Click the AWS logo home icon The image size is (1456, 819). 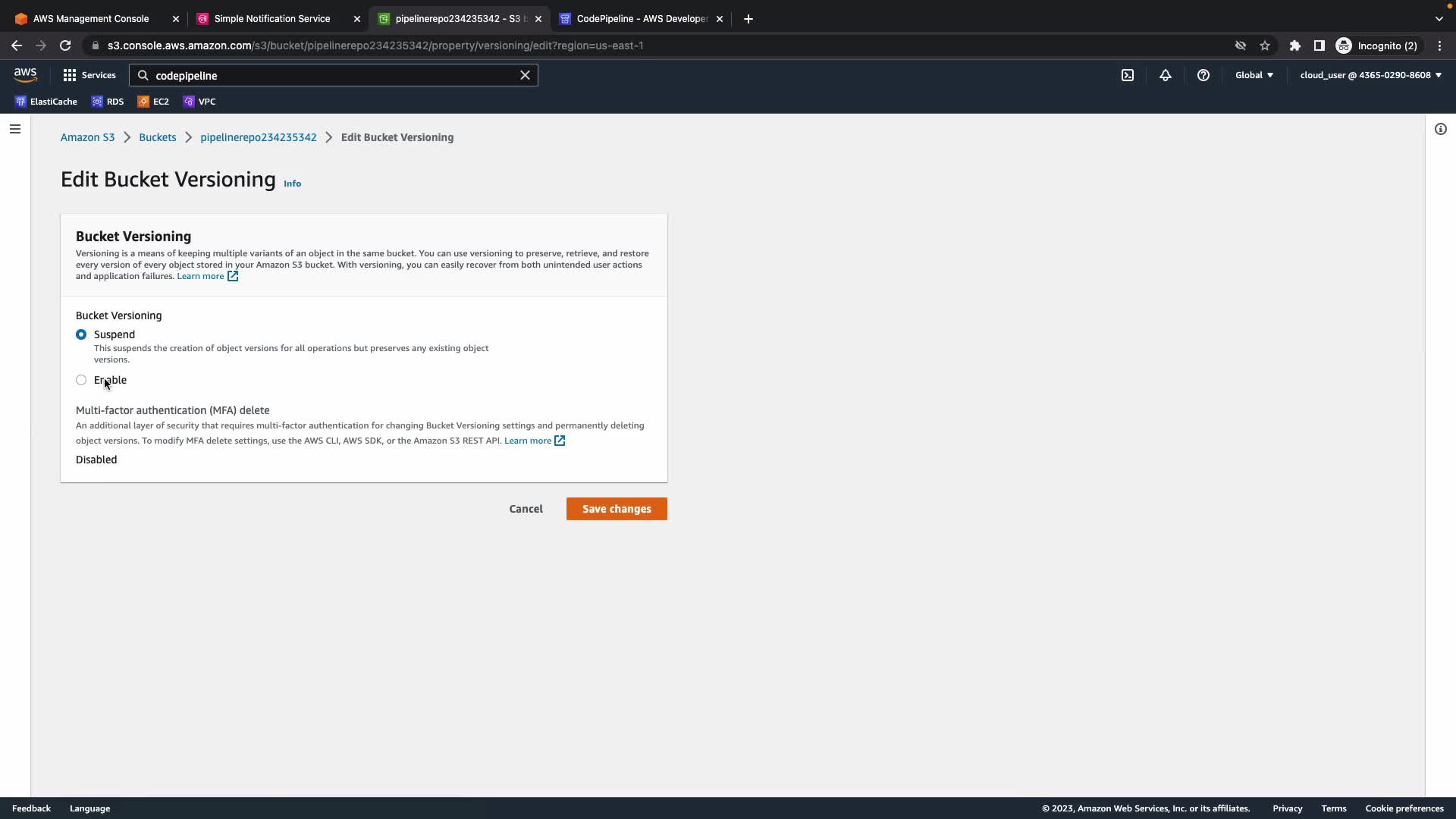(25, 74)
